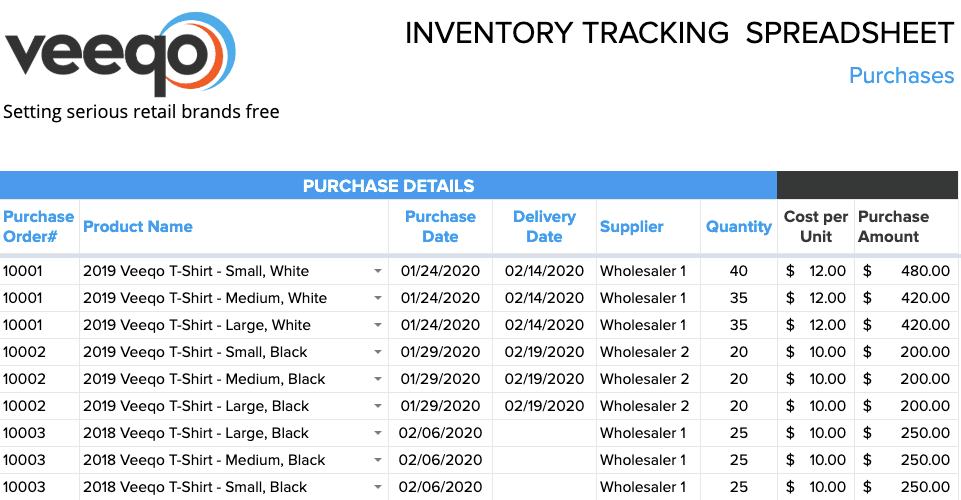
Task: Open dropdown for Medium, White T-Shirt row
Action: click(x=378, y=298)
